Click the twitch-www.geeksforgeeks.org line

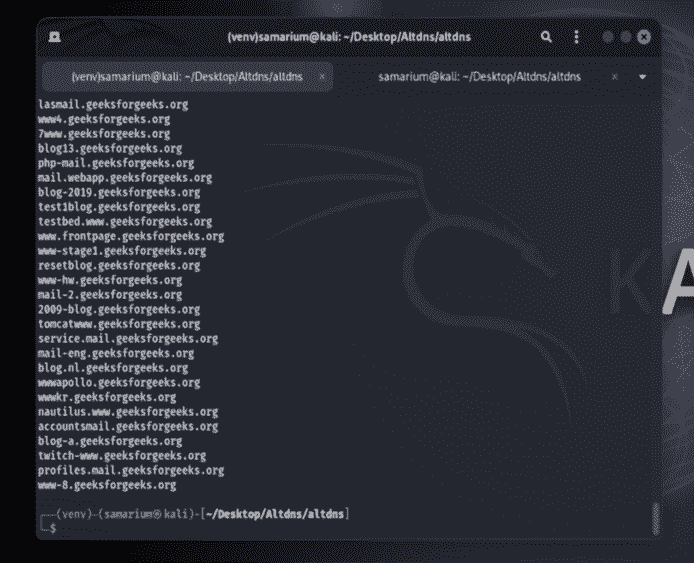click(x=122, y=455)
